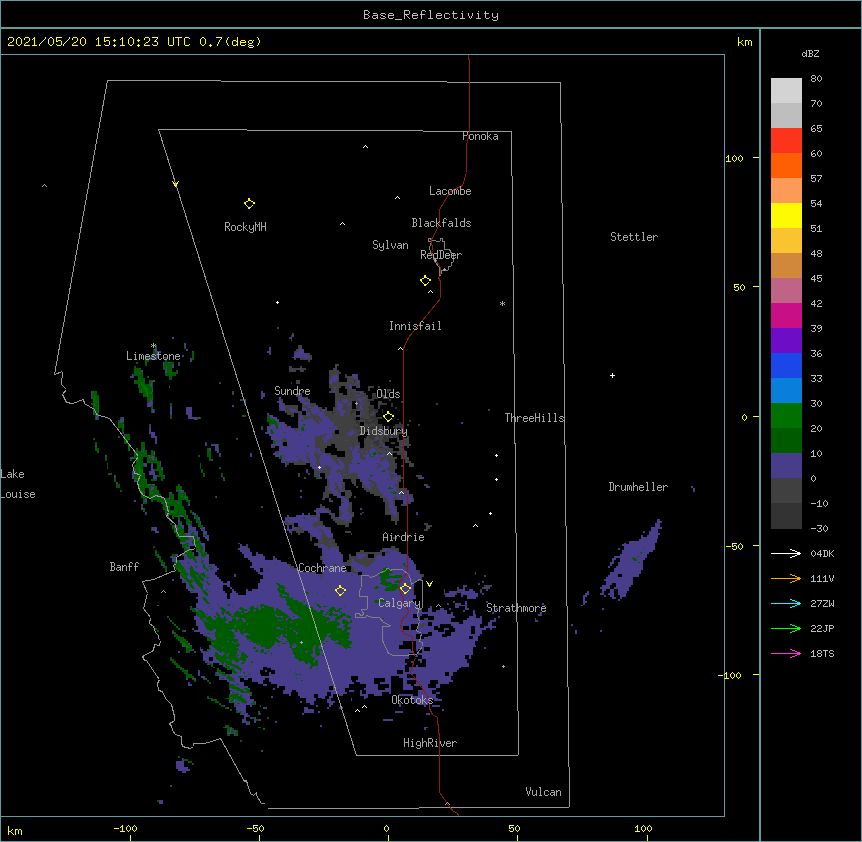Click the RedDeer city label
The width and height of the screenshot is (862, 842).
[441, 255]
